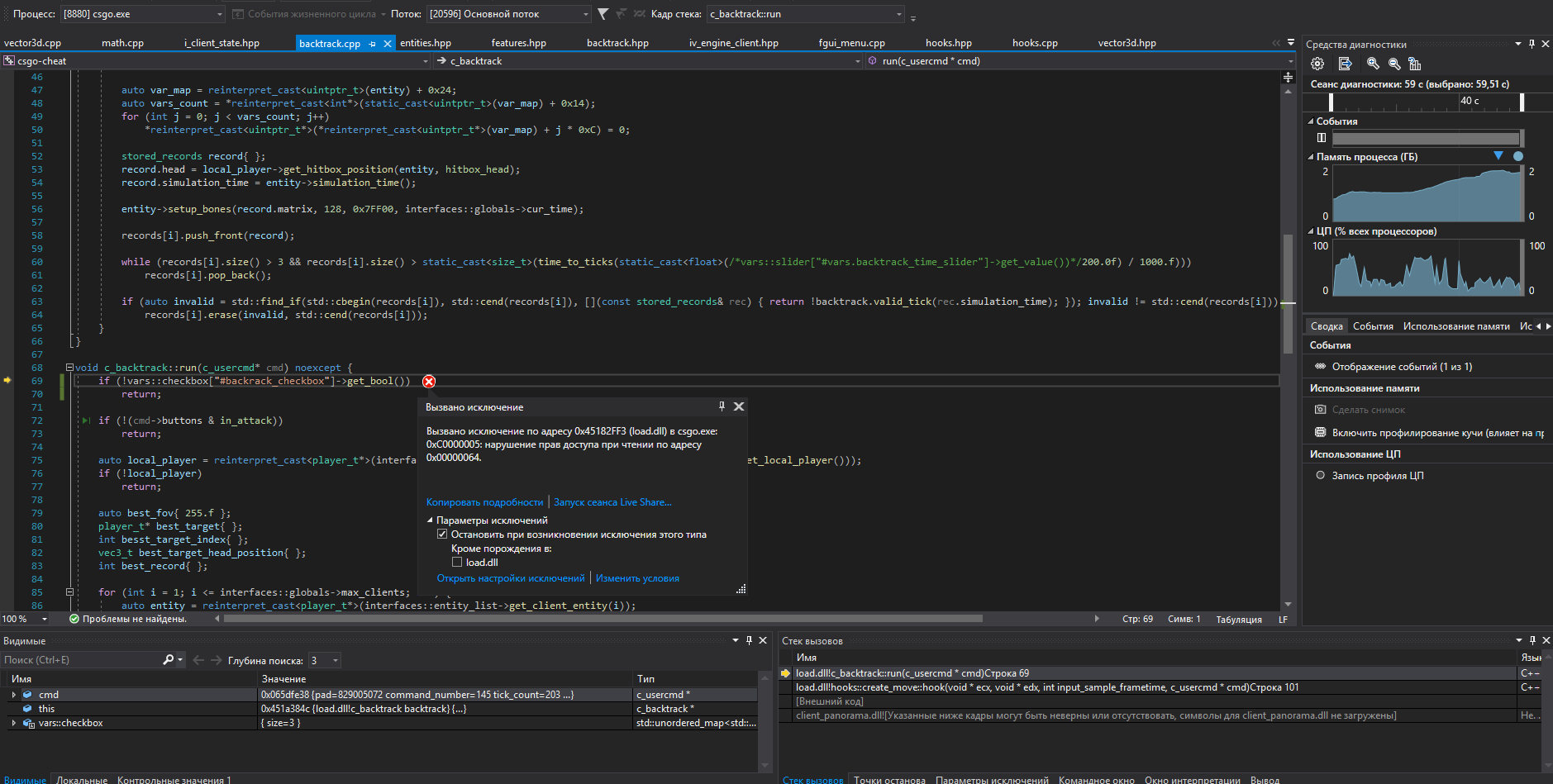
Task: Click the thread filter funnel icon
Action: tap(603, 14)
